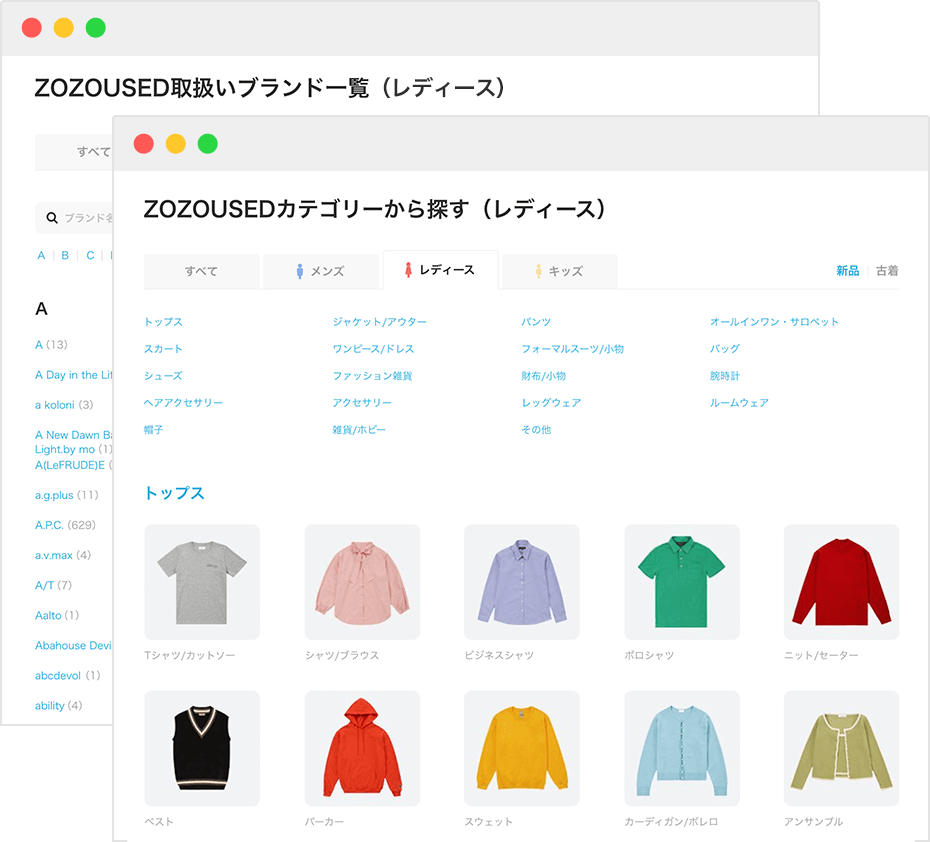Switch to the キッズ tab

559,271
